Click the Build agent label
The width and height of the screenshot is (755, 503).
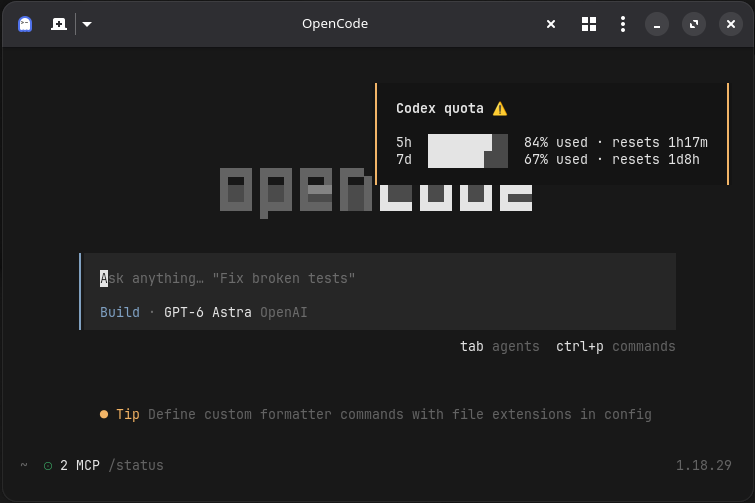120,312
